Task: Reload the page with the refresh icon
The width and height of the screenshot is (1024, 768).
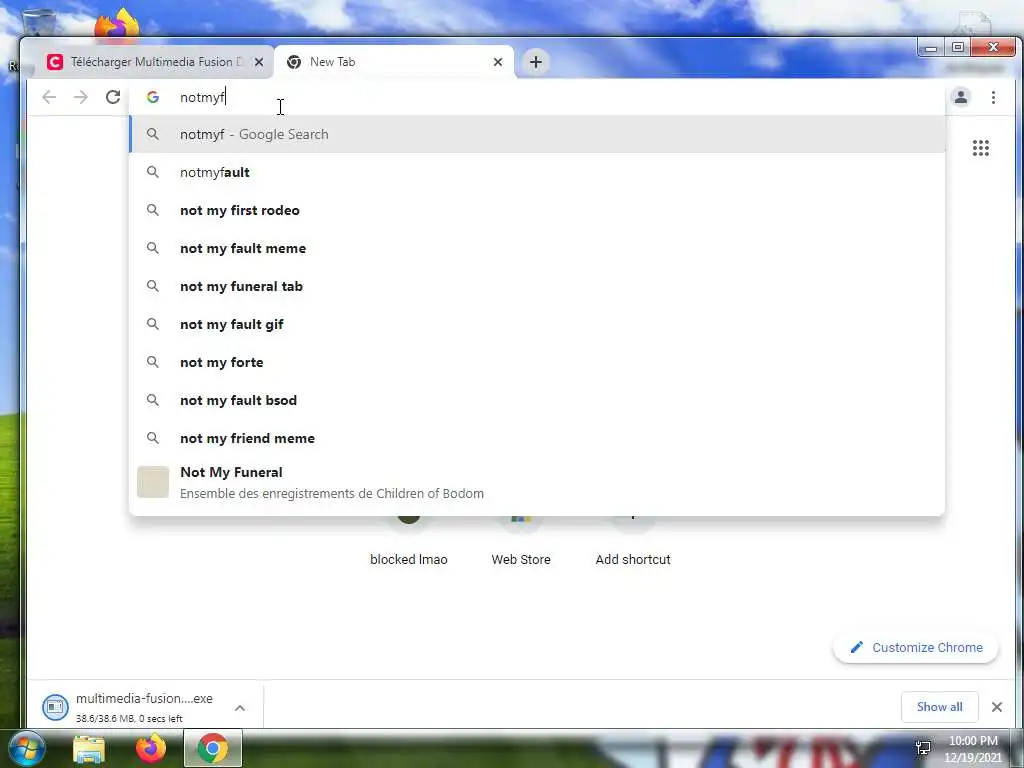Action: click(113, 97)
